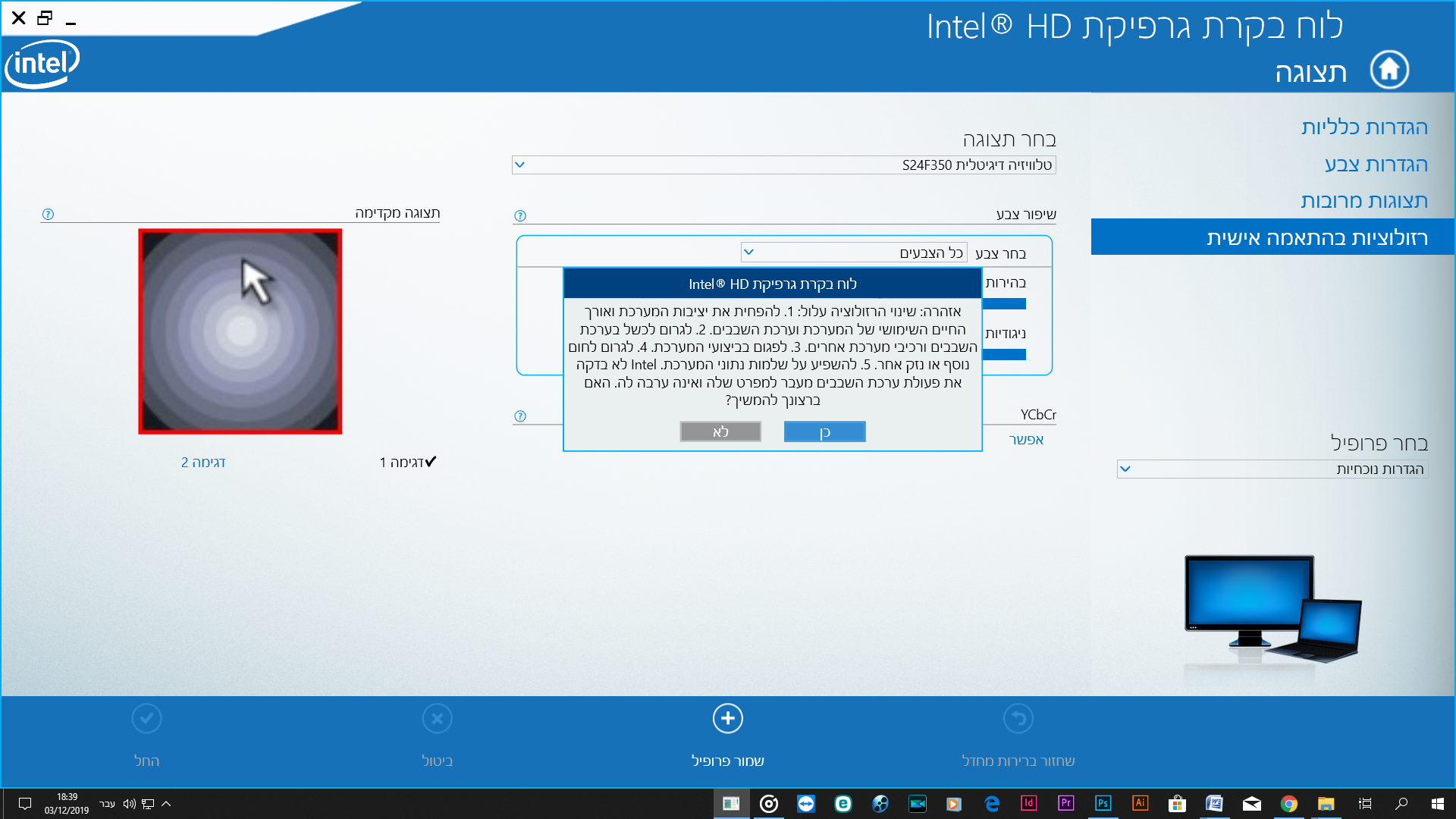Image resolution: width=1456 pixels, height=819 pixels.
Task: Open the current settings profile dropdown
Action: pyautogui.click(x=1272, y=469)
